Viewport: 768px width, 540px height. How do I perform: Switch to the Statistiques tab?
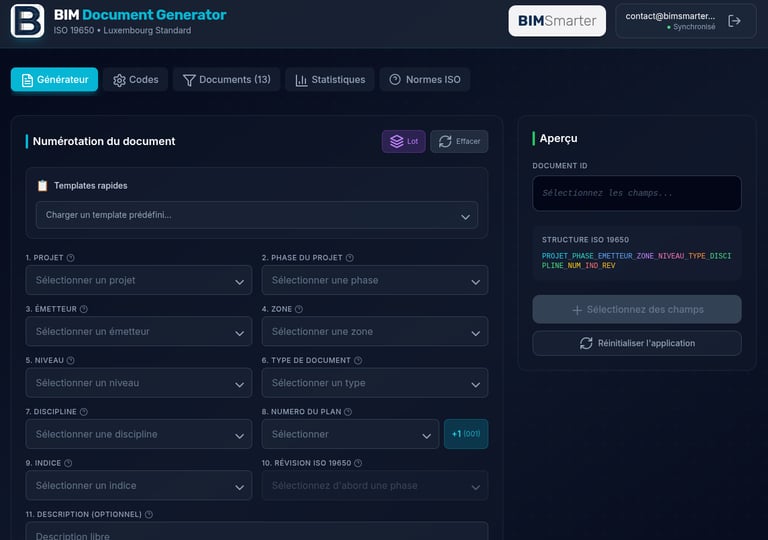(330, 79)
